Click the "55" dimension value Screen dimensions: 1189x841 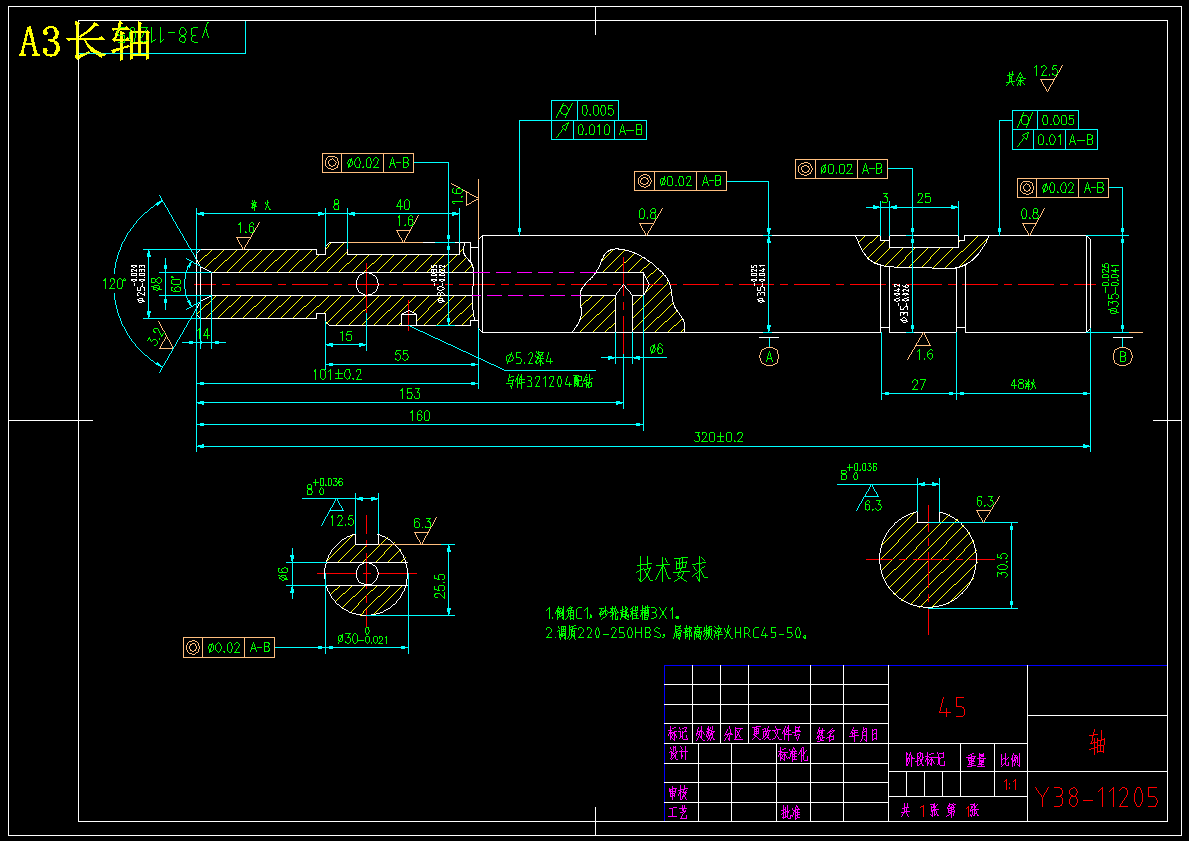[402, 355]
